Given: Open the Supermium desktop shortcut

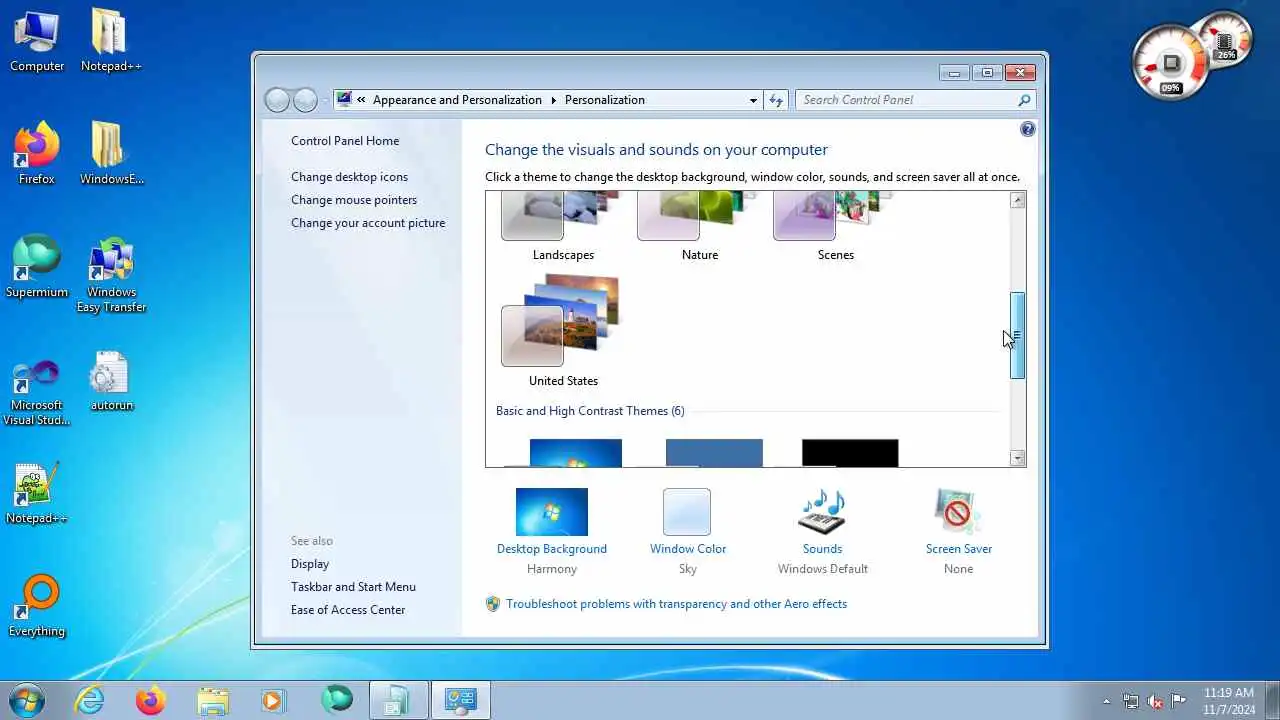Looking at the screenshot, I should click(x=37, y=267).
